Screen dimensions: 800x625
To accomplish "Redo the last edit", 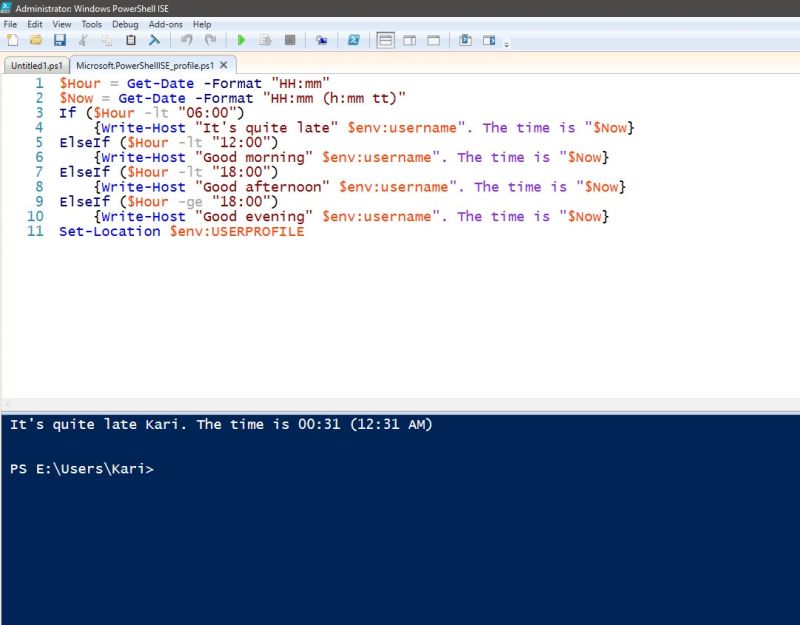I will click(x=210, y=40).
